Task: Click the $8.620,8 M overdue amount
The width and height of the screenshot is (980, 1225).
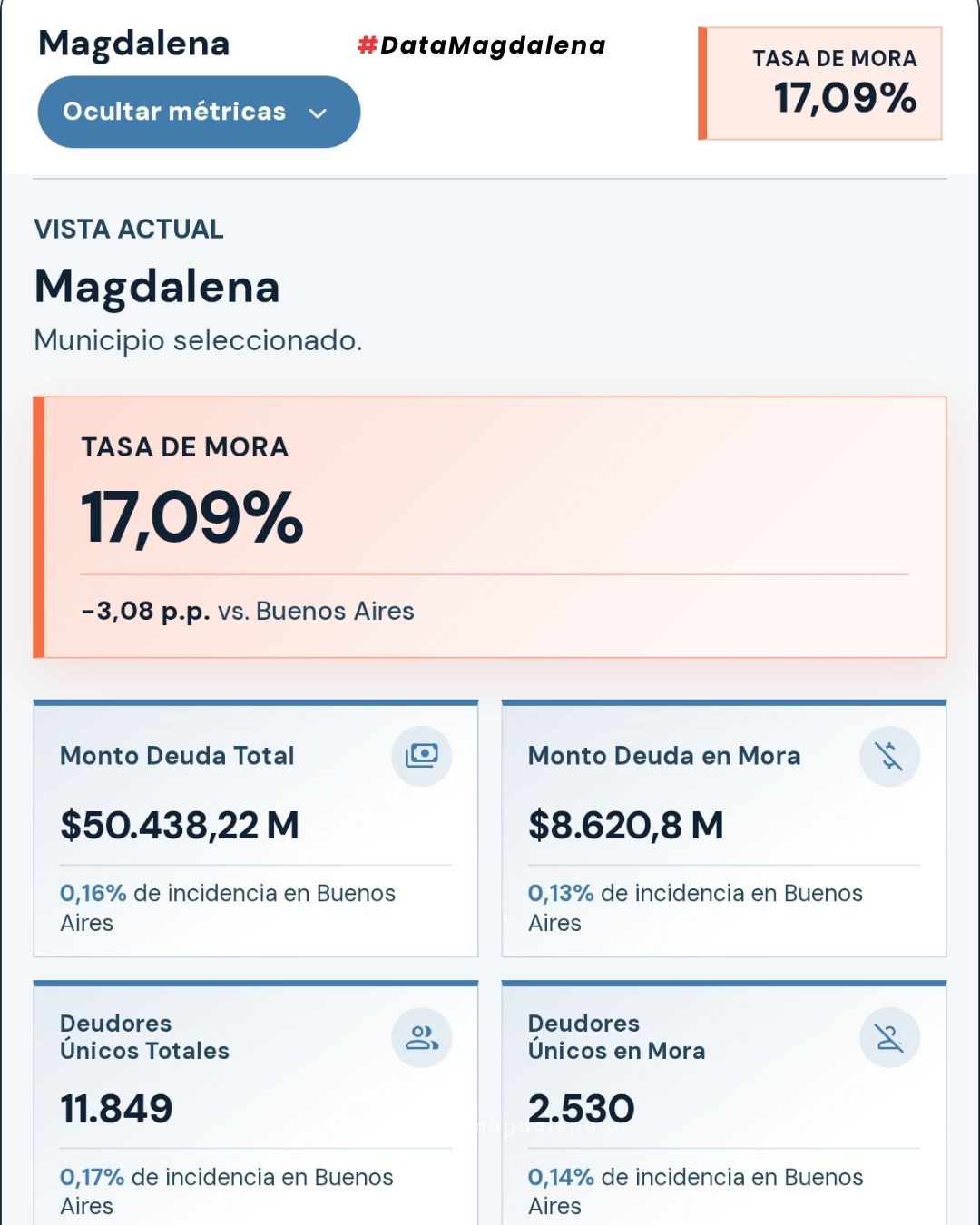Action: coord(626,826)
